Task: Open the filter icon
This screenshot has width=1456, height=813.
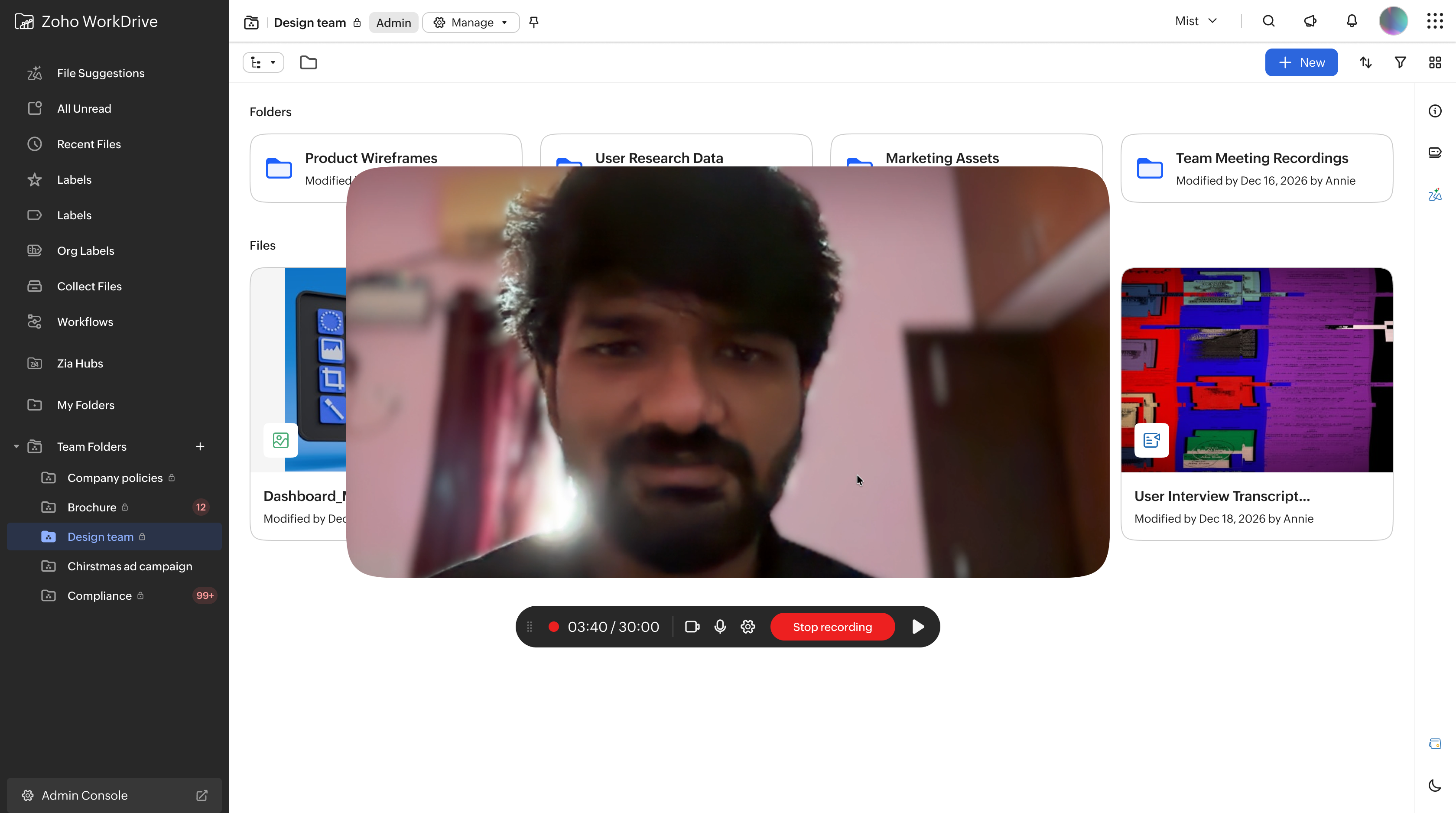Action: click(x=1401, y=62)
